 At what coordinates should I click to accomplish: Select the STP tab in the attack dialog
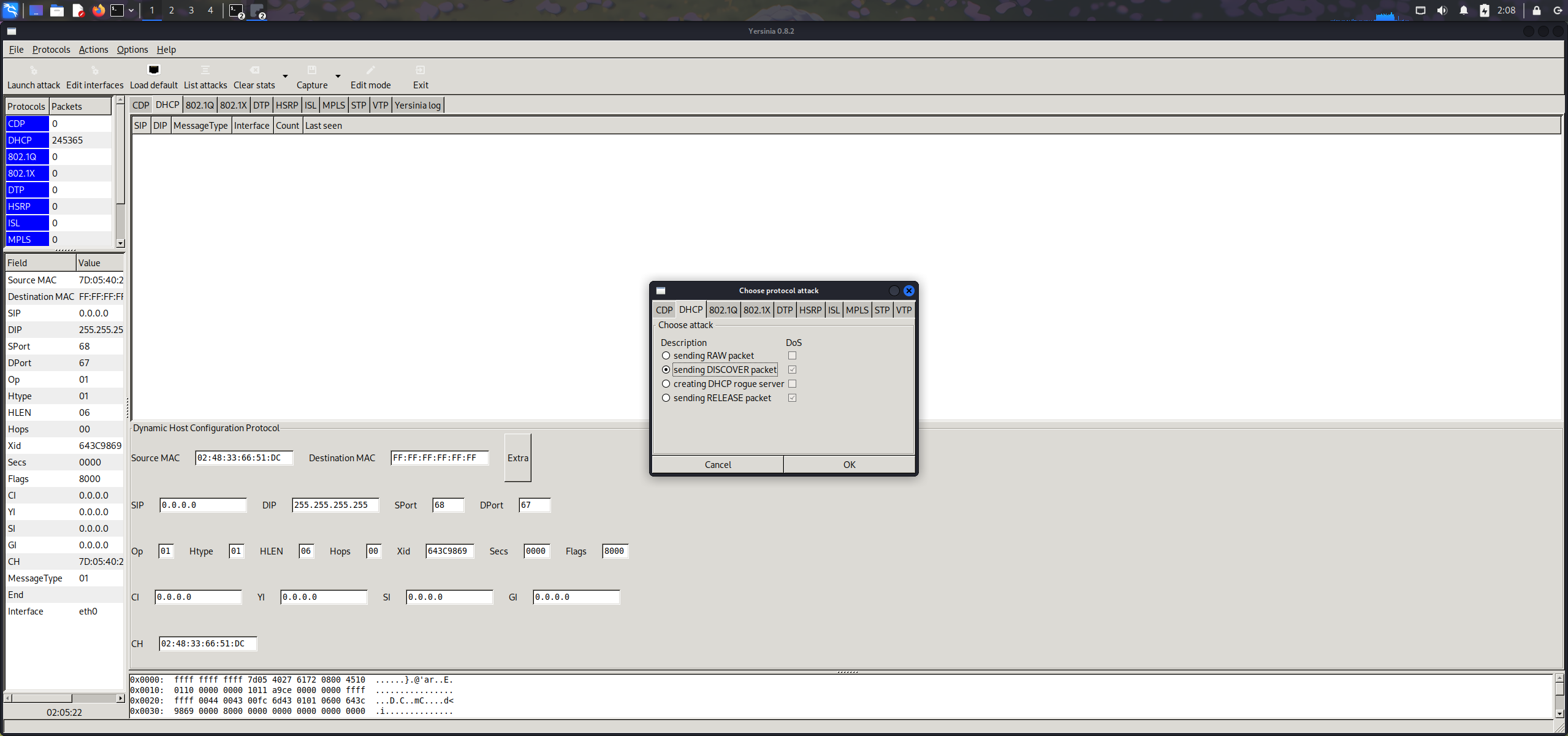881,310
